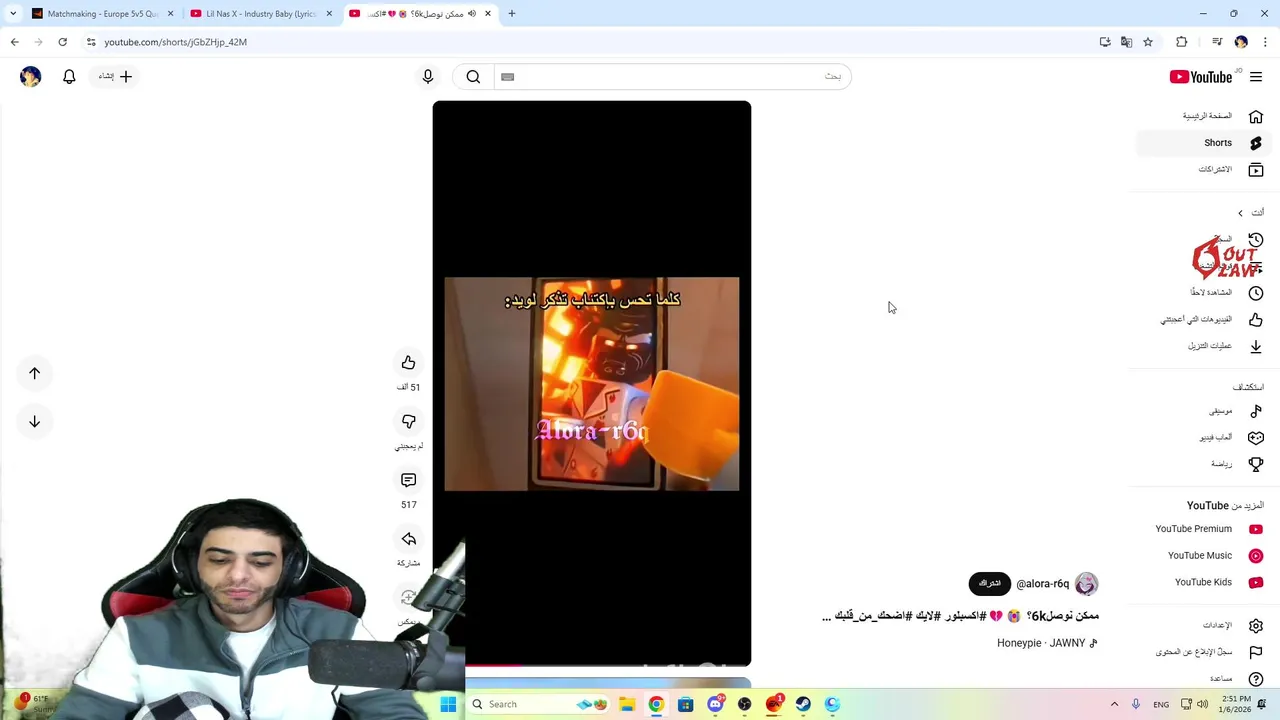
Task: Click the alora-r6q channel avatar
Action: tap(1087, 584)
